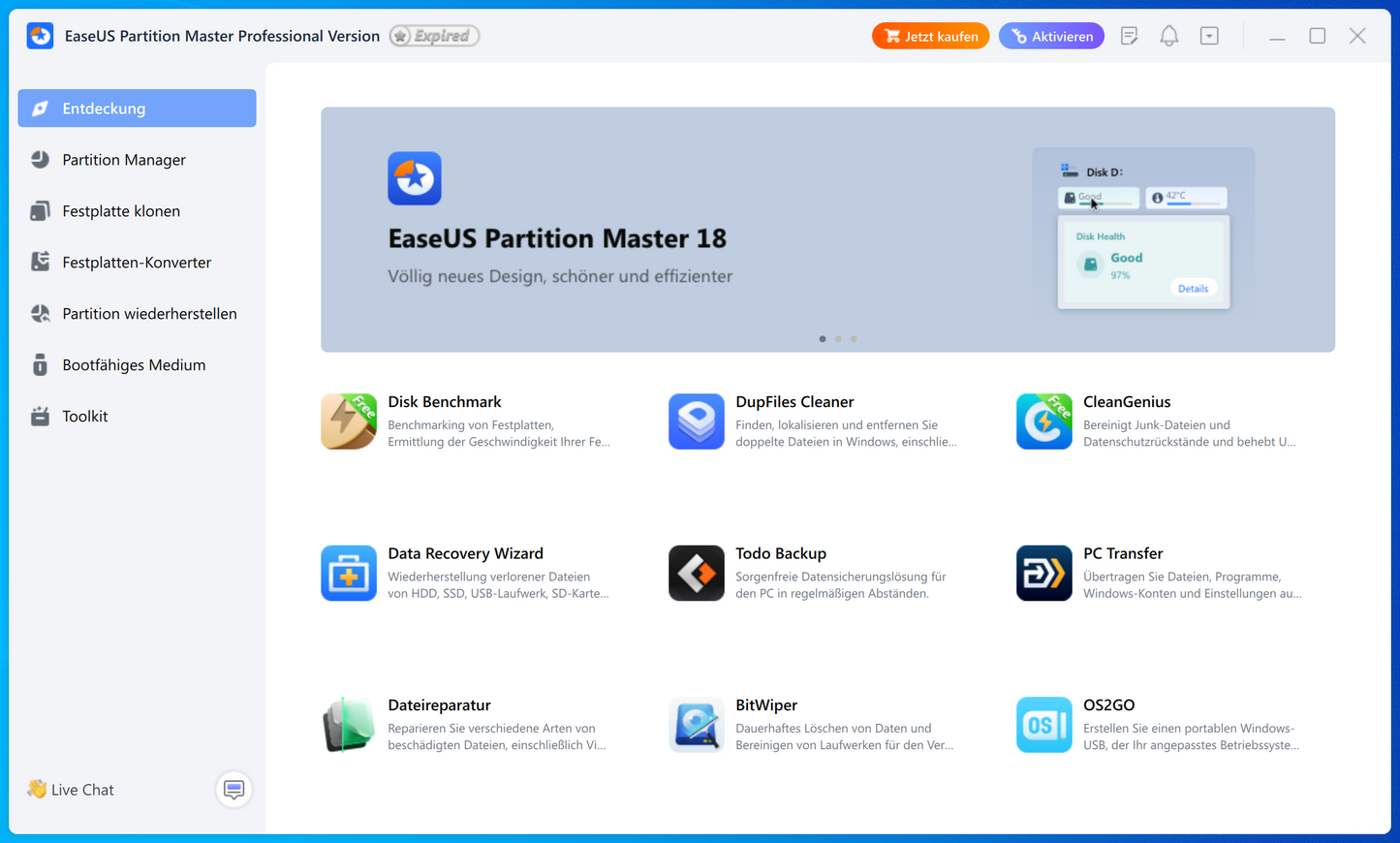
Task: Open the notifications bell
Action: 1169,36
